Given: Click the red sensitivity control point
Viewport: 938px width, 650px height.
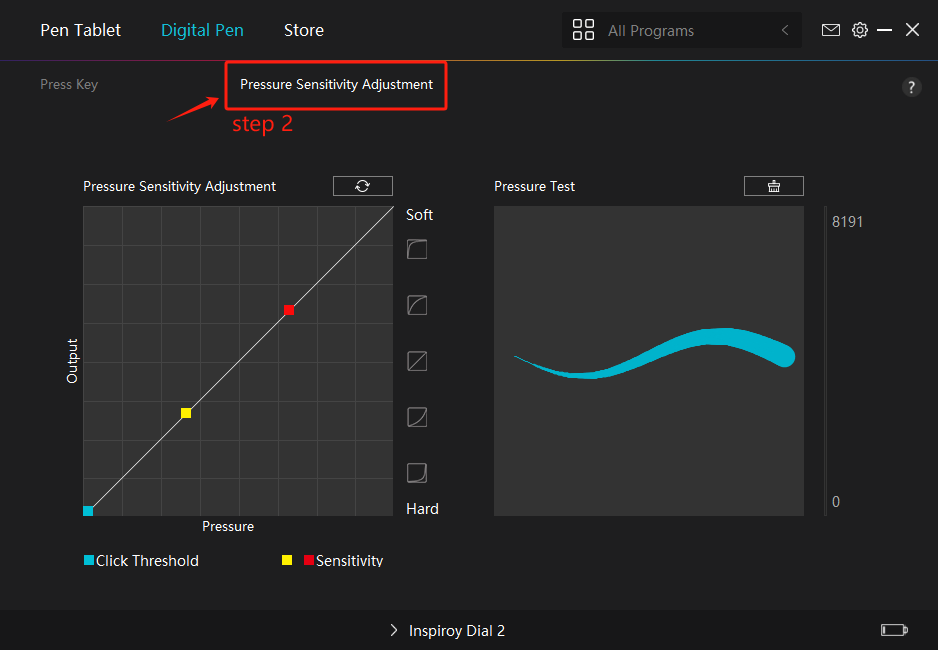Looking at the screenshot, I should click(288, 310).
